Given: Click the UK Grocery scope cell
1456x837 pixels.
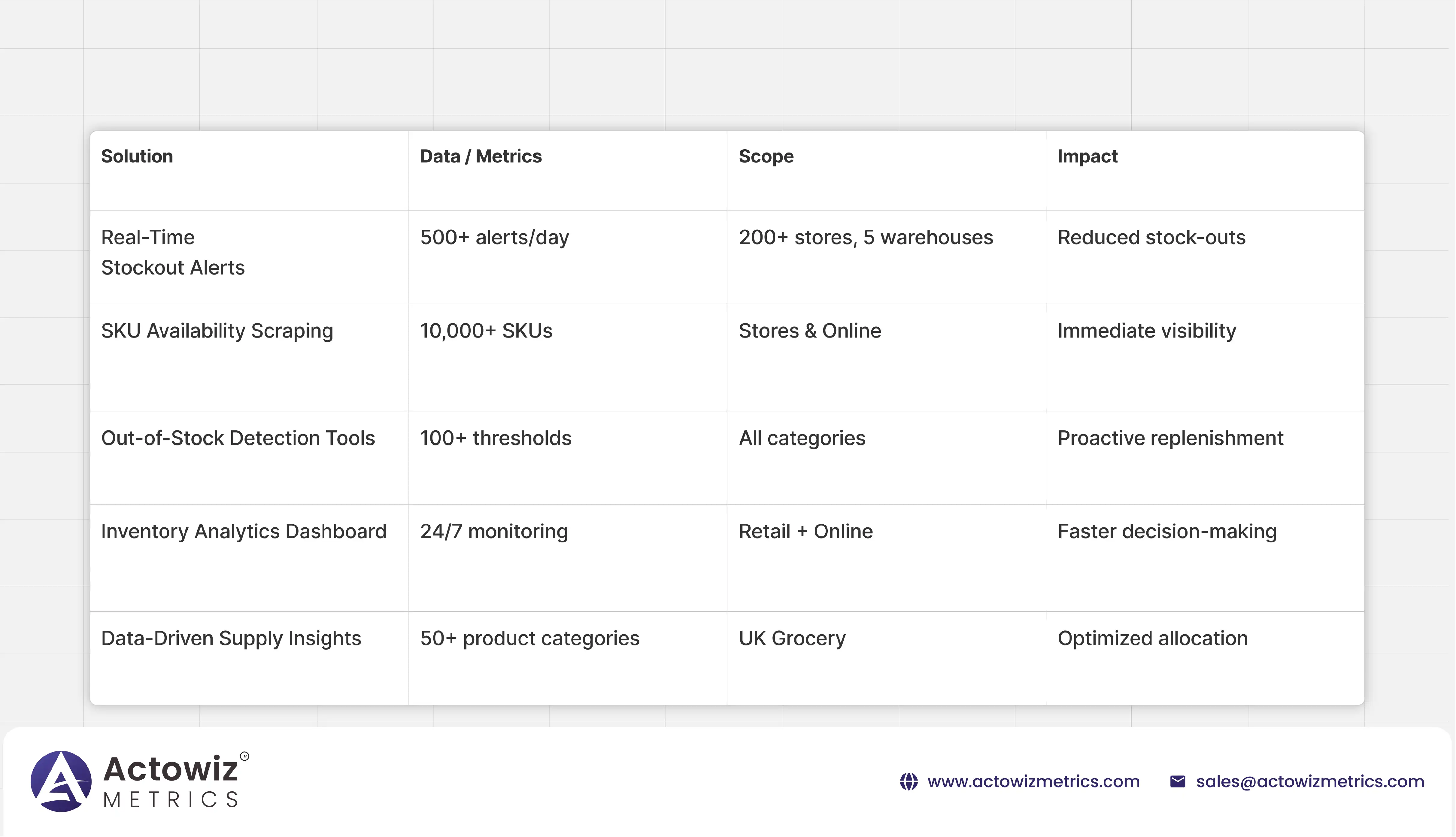Looking at the screenshot, I should pos(791,638).
